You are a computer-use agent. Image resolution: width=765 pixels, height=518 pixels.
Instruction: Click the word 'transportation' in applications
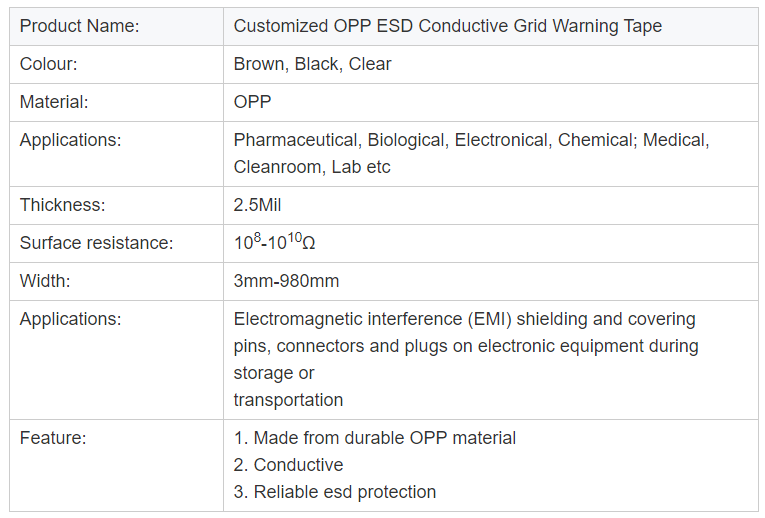[x=288, y=400]
